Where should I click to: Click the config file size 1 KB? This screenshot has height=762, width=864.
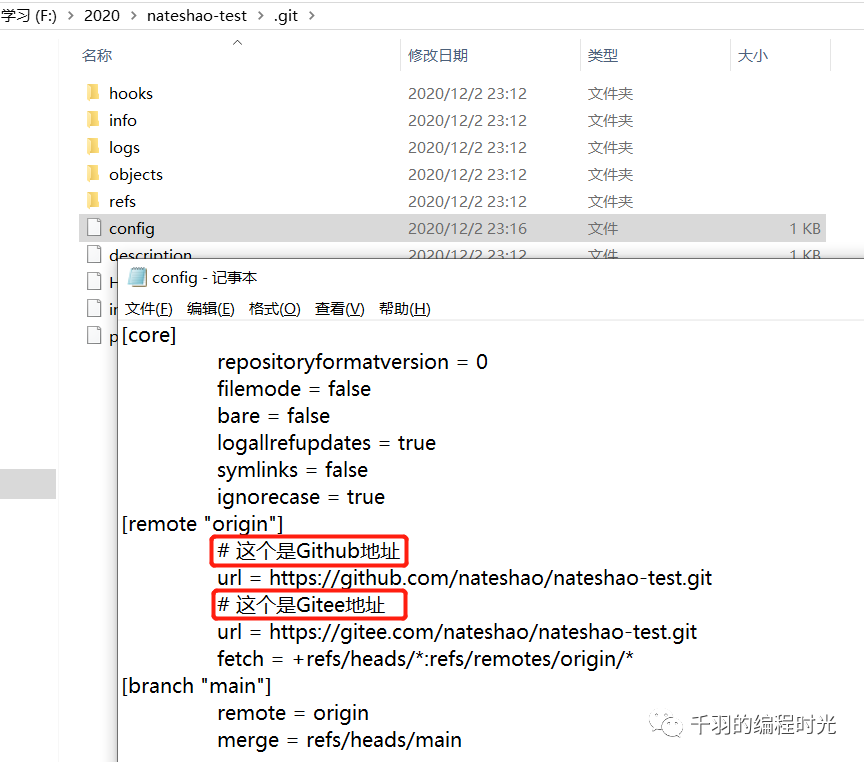click(805, 228)
